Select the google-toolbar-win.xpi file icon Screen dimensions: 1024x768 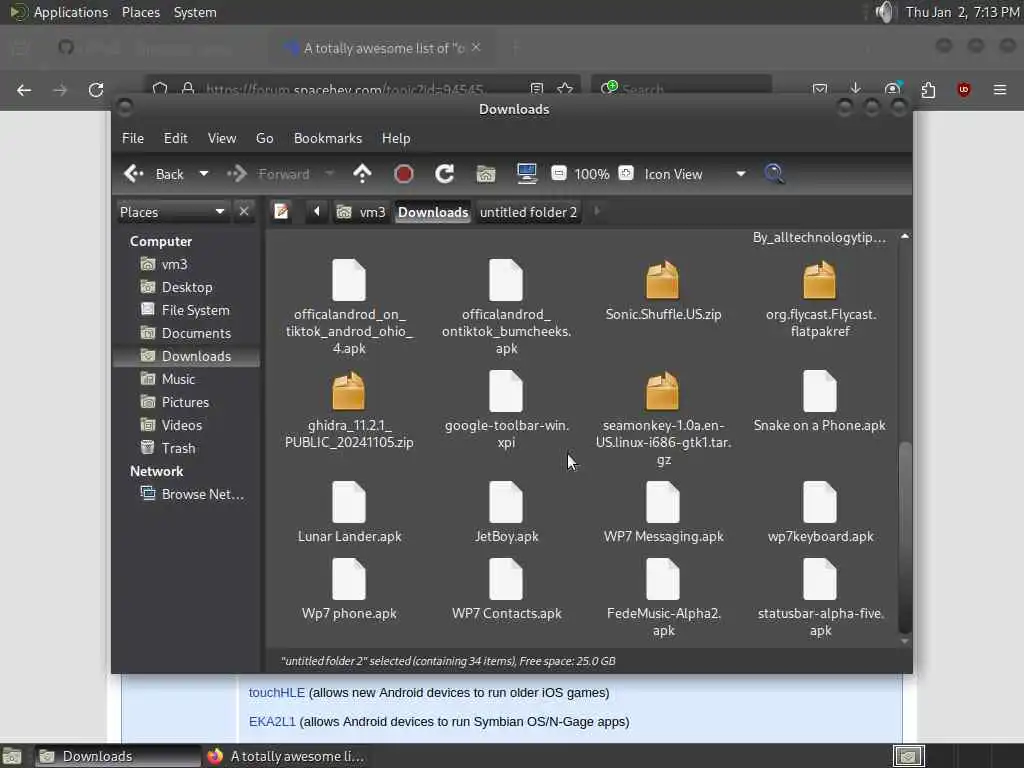point(506,391)
